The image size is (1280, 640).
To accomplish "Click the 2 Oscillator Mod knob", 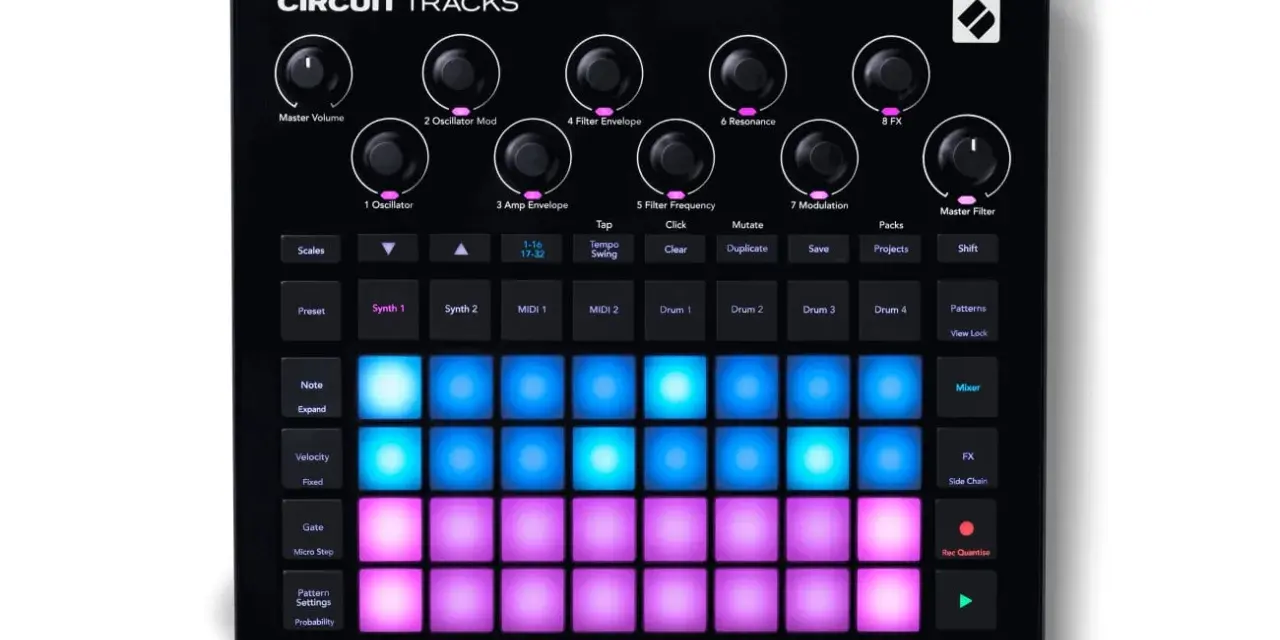I will click(x=461, y=72).
